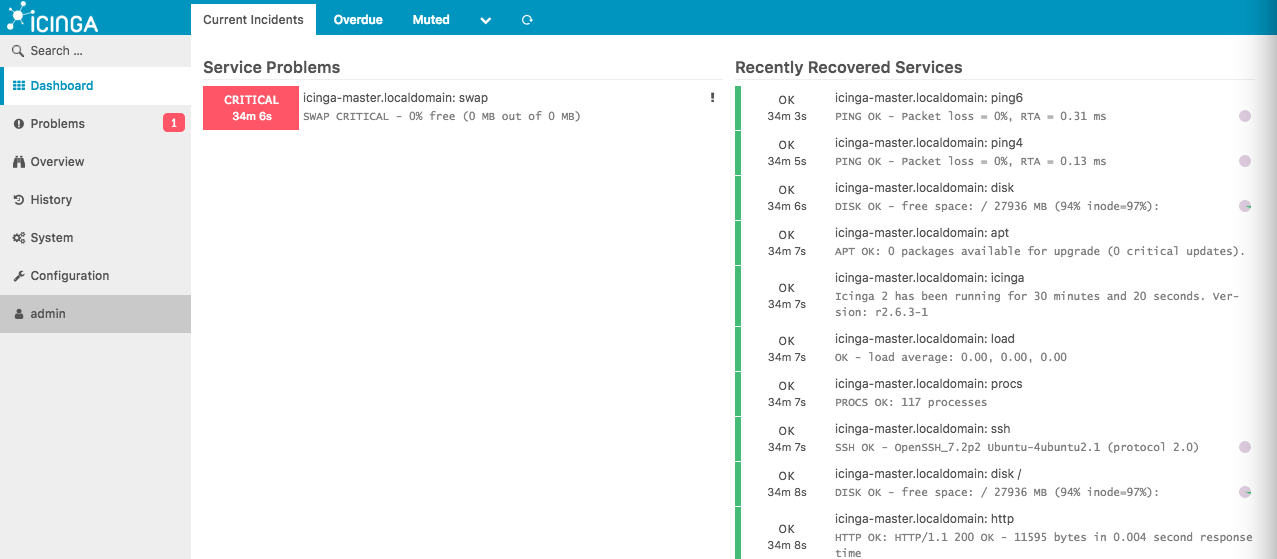Open the Dashboard menu item

click(x=95, y=86)
